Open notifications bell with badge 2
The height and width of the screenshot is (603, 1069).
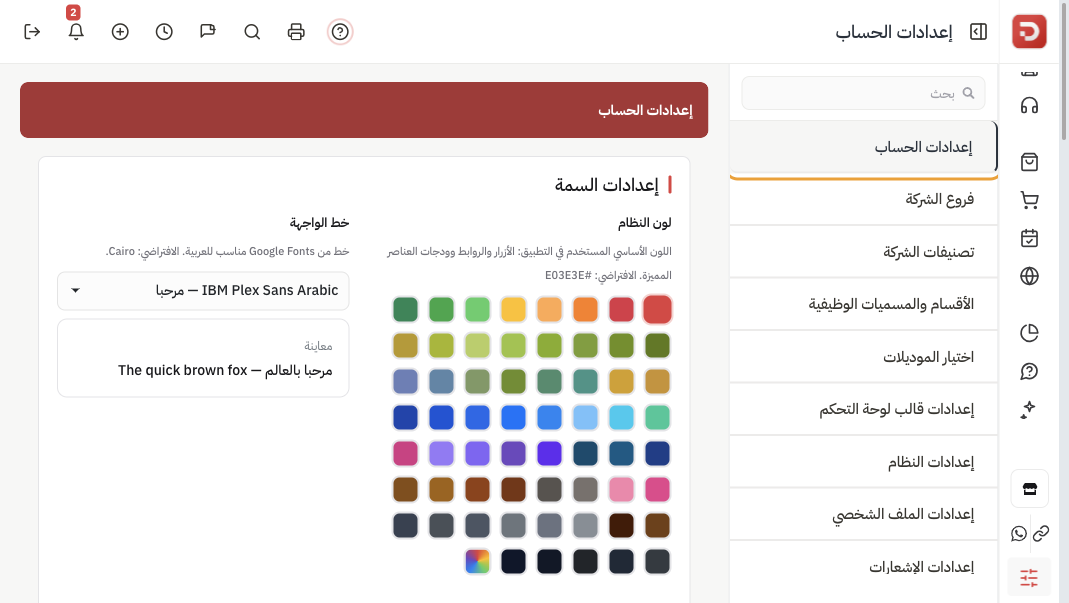pyautogui.click(x=76, y=32)
